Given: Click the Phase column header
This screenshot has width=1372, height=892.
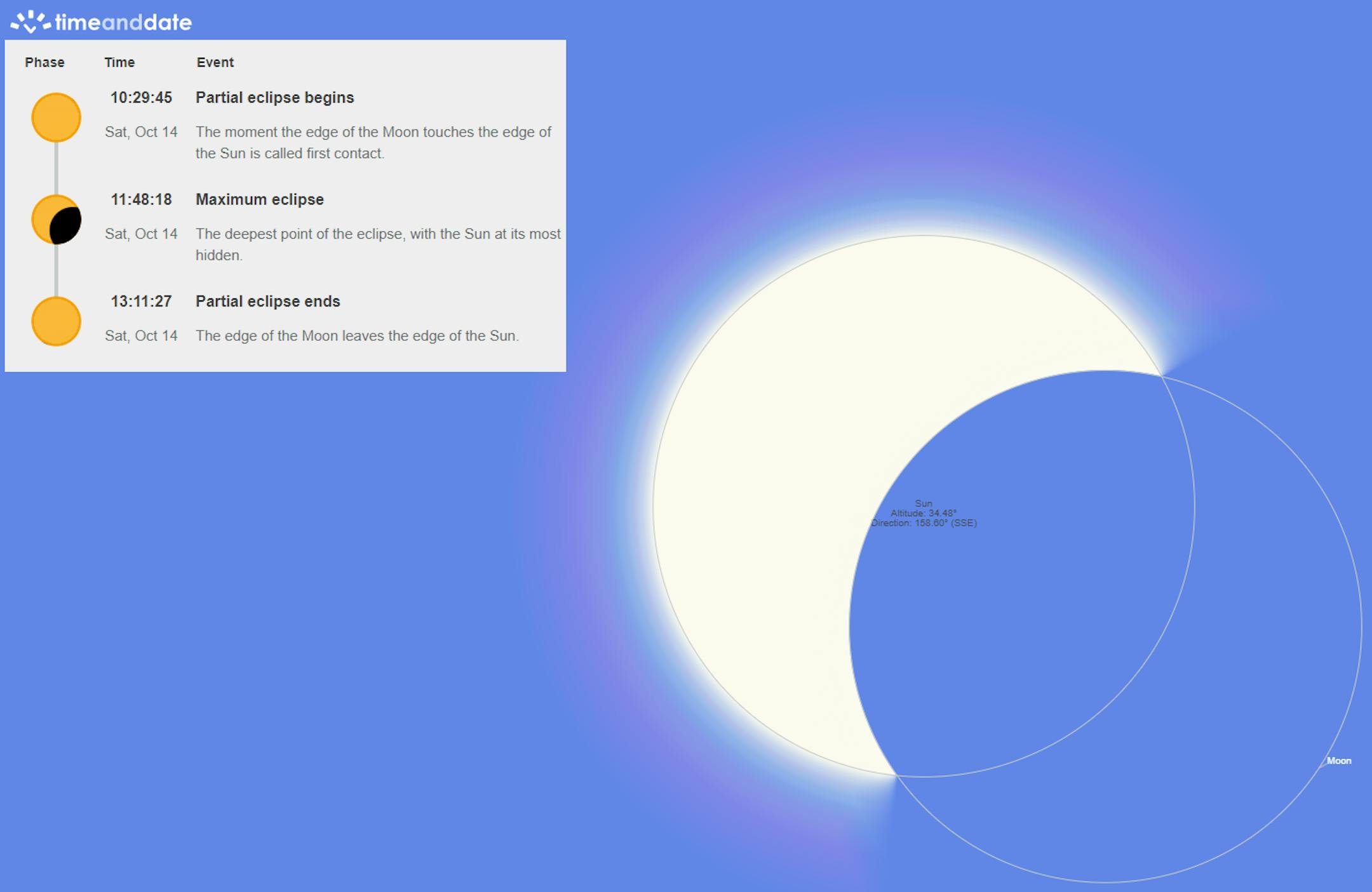Looking at the screenshot, I should [44, 62].
